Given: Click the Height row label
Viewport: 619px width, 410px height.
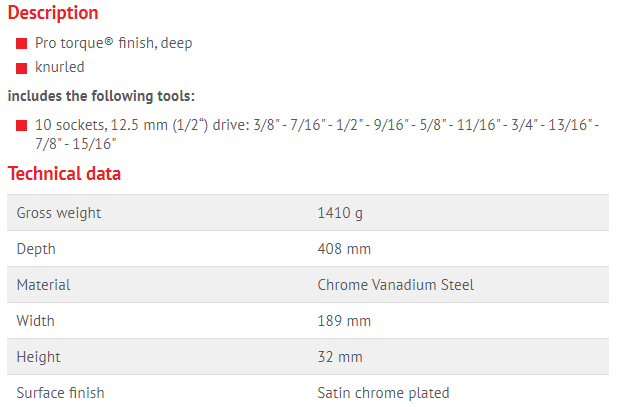Looking at the screenshot, I should [x=39, y=357].
